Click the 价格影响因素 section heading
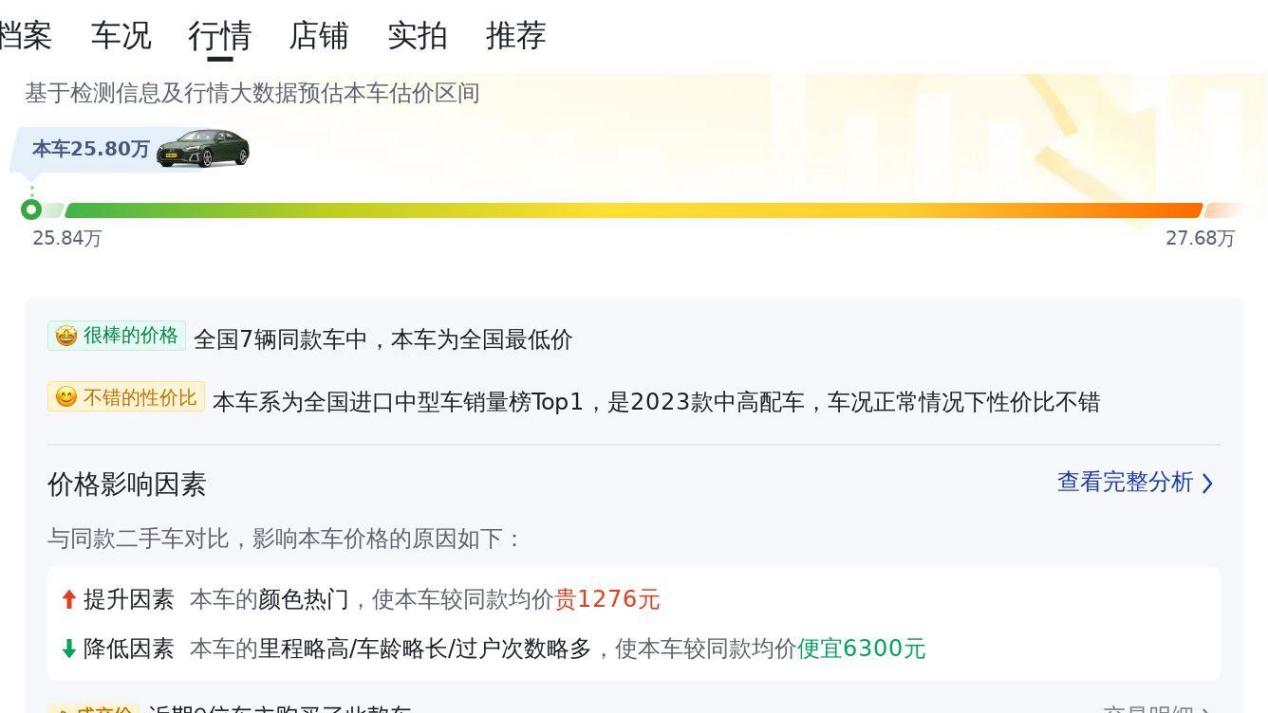 point(127,486)
